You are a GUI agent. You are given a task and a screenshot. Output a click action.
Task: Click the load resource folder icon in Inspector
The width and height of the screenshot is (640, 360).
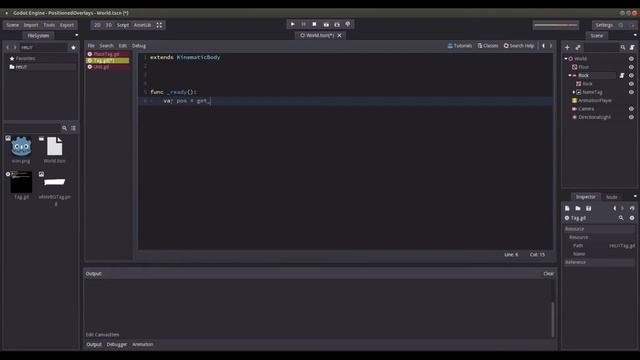(578, 208)
